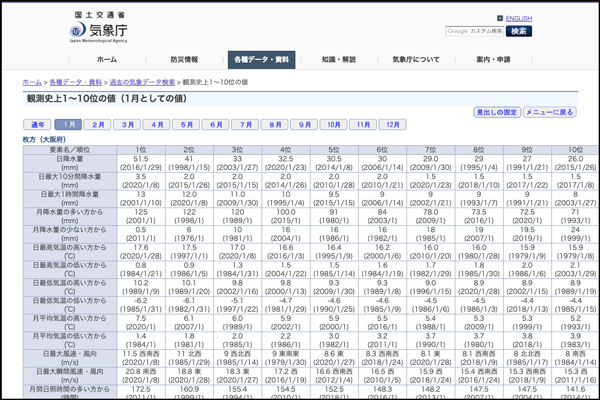
Task: Switch the site to ENGLISH
Action: pyautogui.click(x=518, y=18)
